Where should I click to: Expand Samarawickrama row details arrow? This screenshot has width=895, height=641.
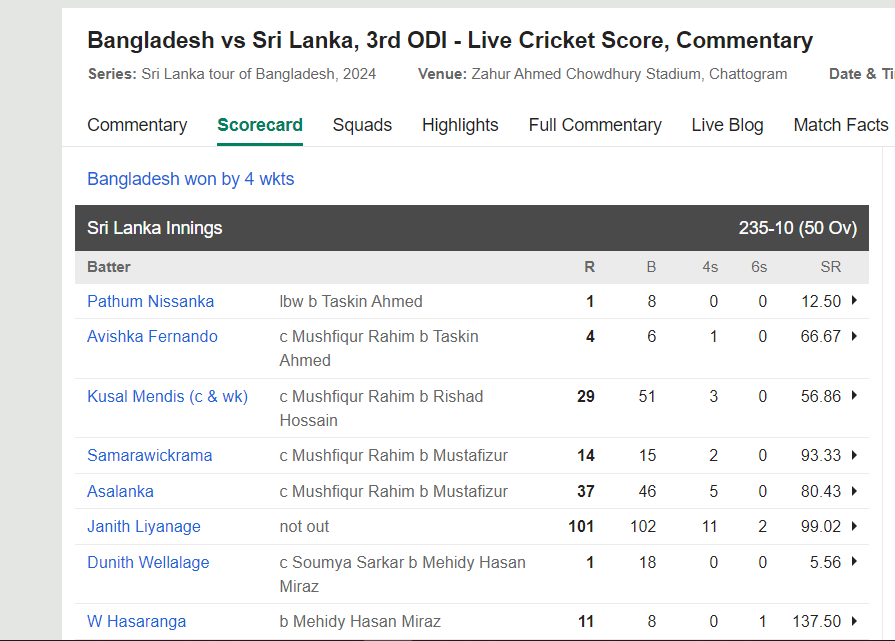click(854, 455)
